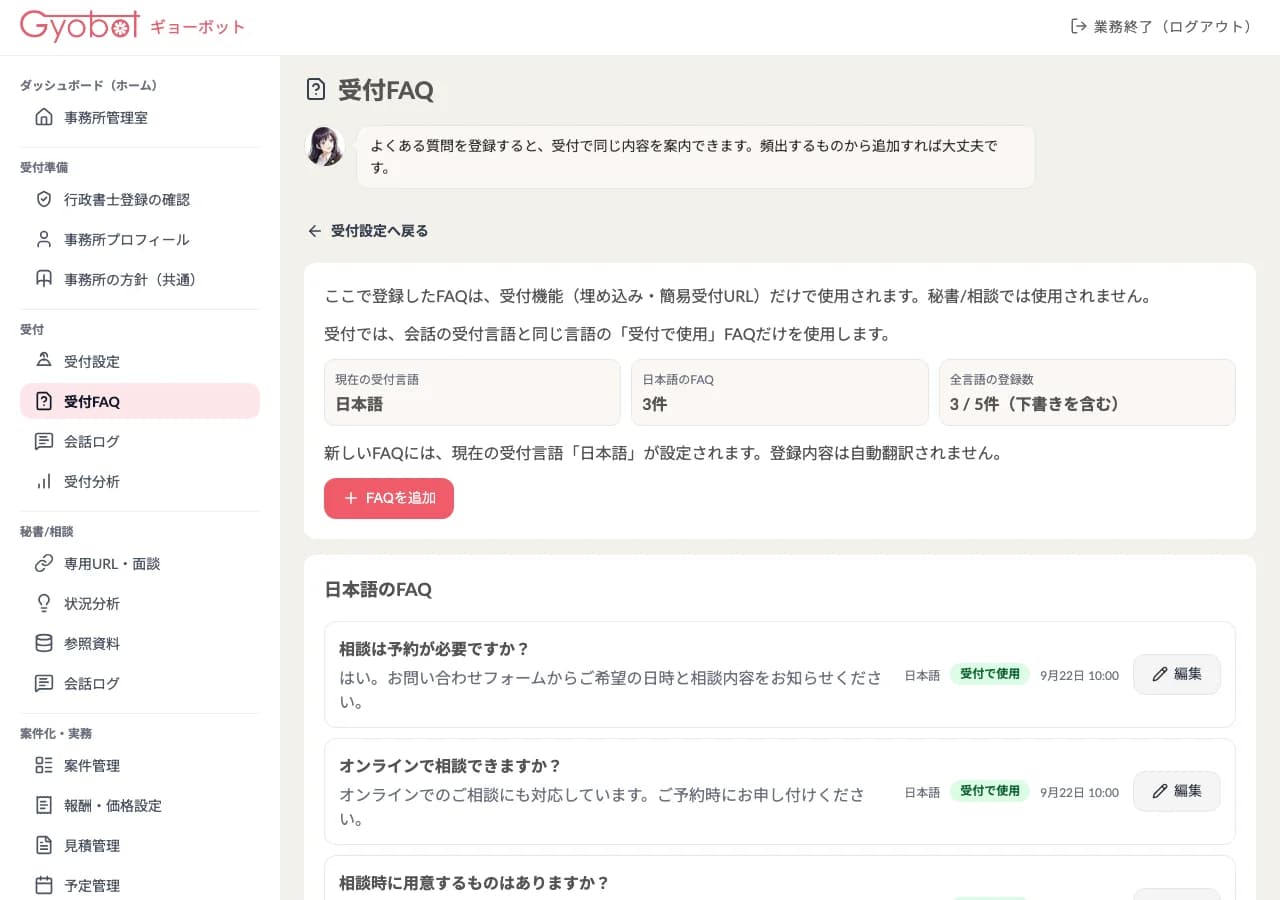Click the オンラインで相談できますか？ question title
Image resolution: width=1280 pixels, height=900 pixels.
[450, 766]
